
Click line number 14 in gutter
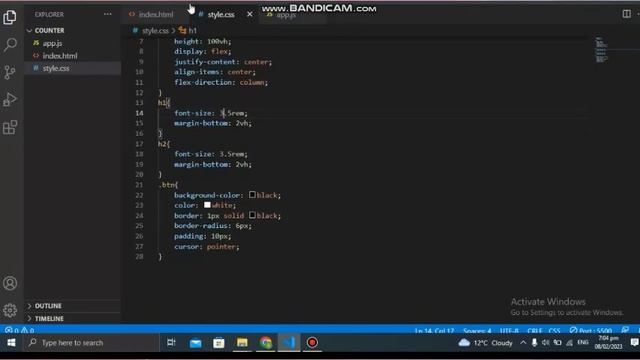click(139, 113)
